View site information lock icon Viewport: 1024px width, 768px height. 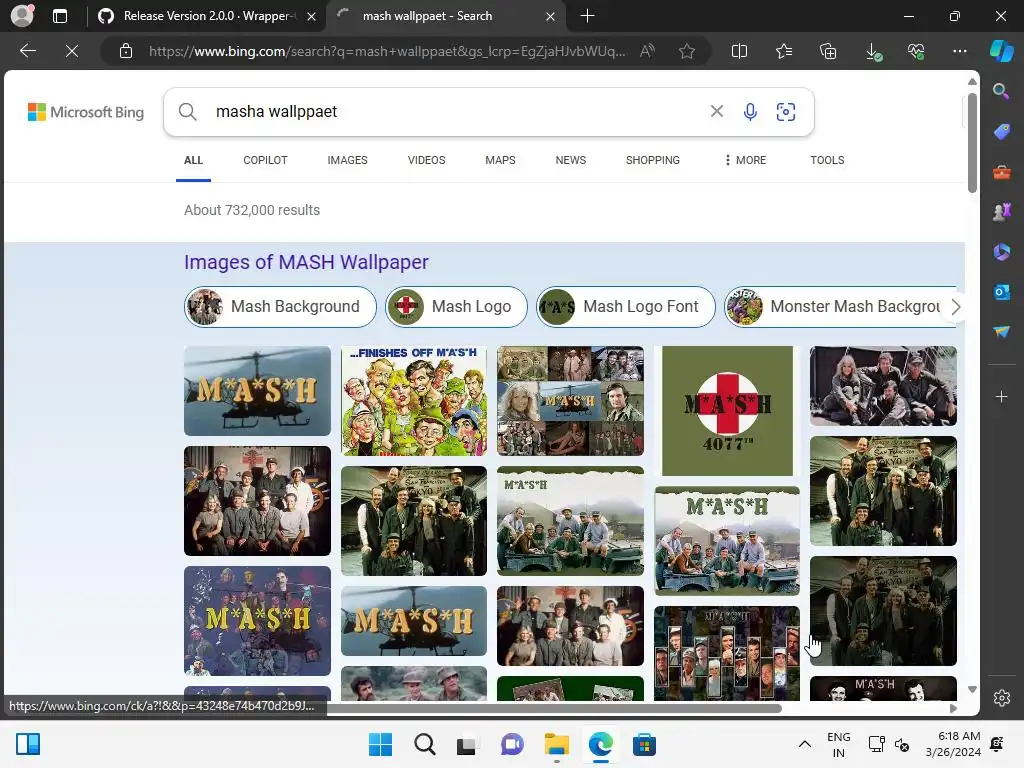(x=126, y=51)
